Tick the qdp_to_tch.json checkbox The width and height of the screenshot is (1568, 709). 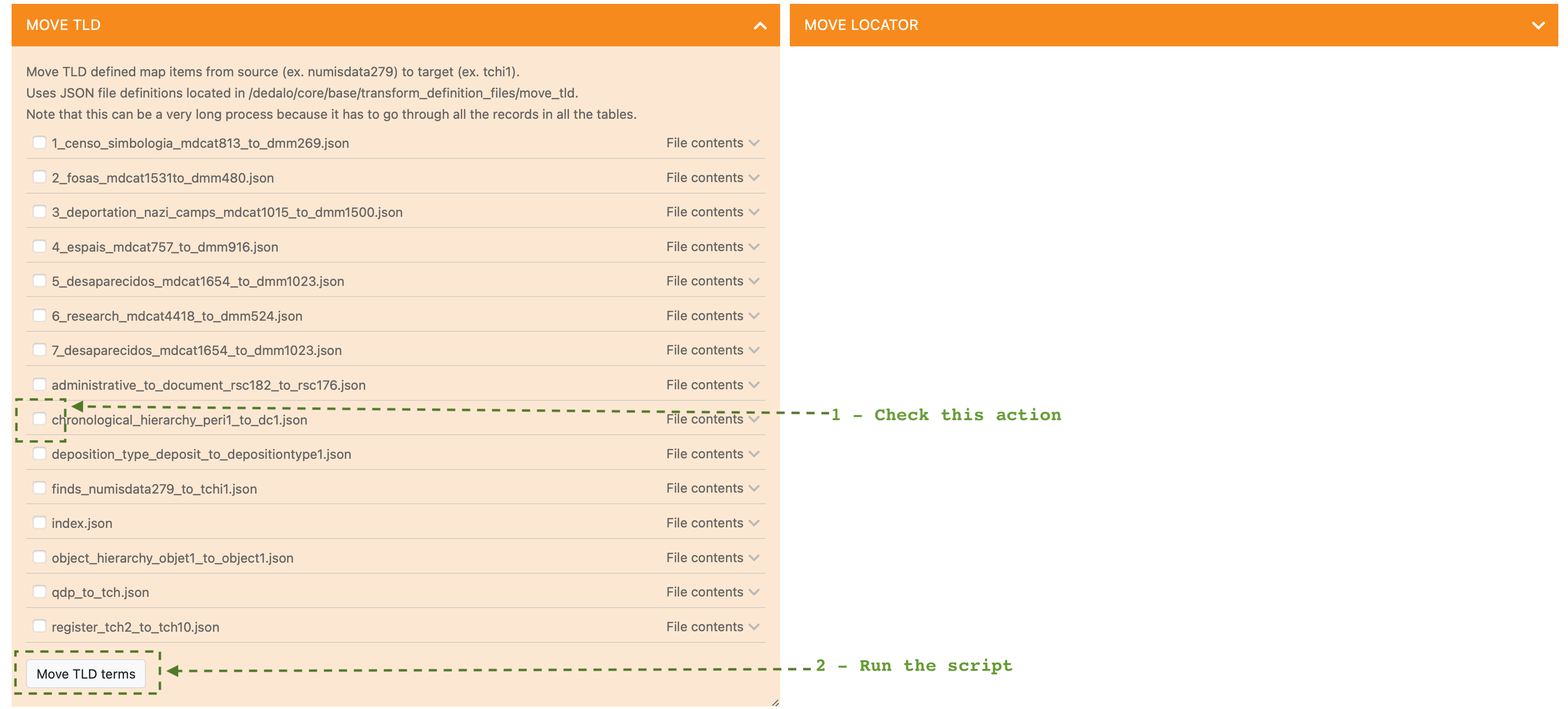click(40, 591)
